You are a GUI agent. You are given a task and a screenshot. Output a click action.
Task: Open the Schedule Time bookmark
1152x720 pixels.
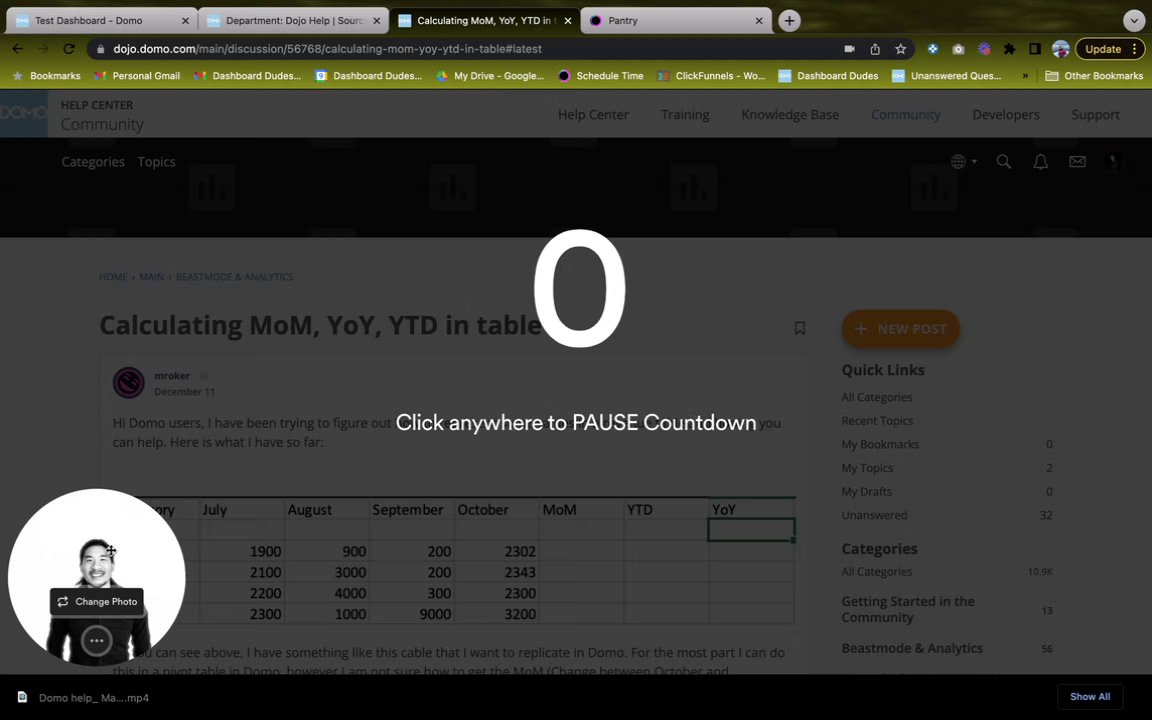[601, 76]
